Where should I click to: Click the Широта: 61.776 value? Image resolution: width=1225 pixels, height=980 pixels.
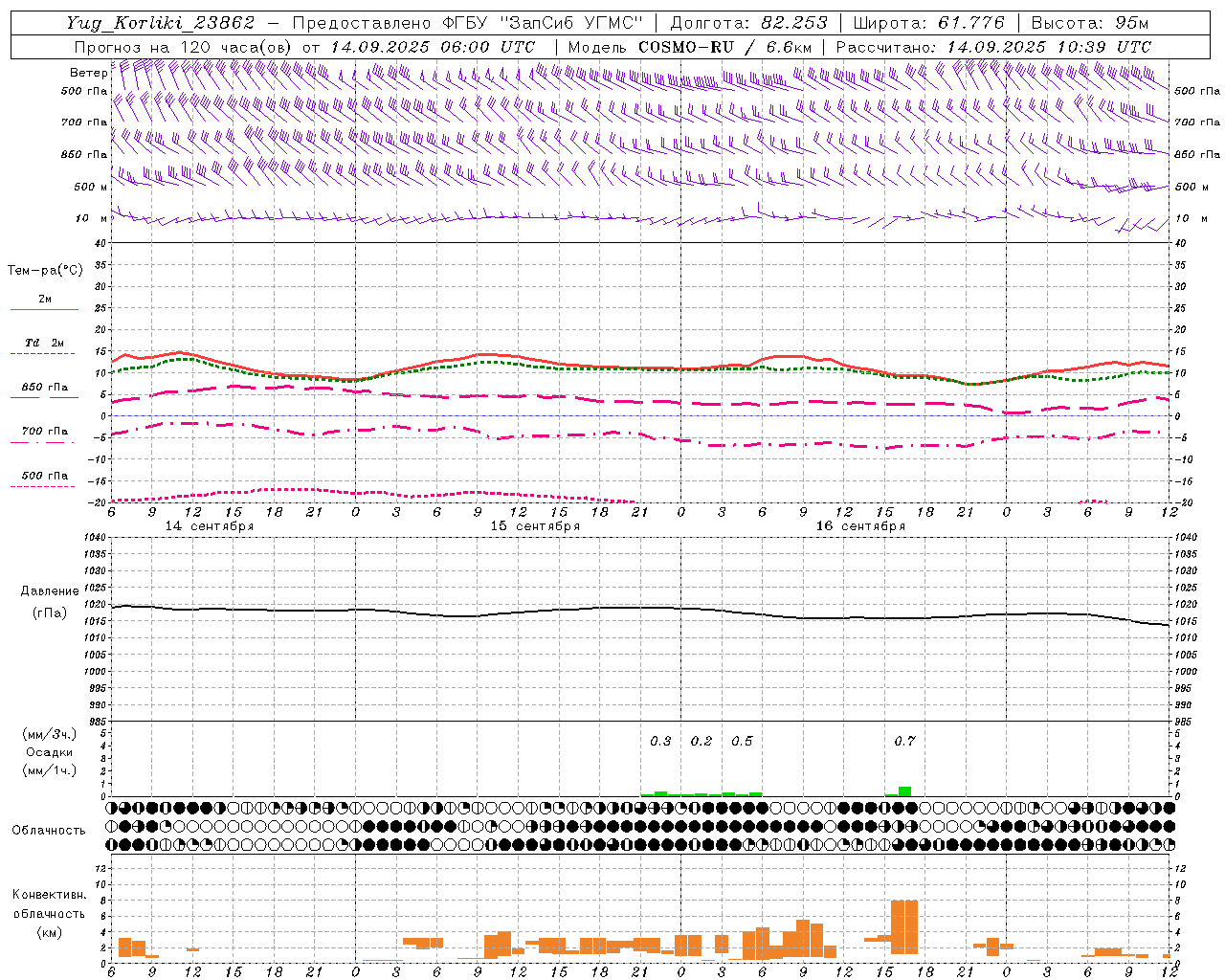(x=928, y=23)
